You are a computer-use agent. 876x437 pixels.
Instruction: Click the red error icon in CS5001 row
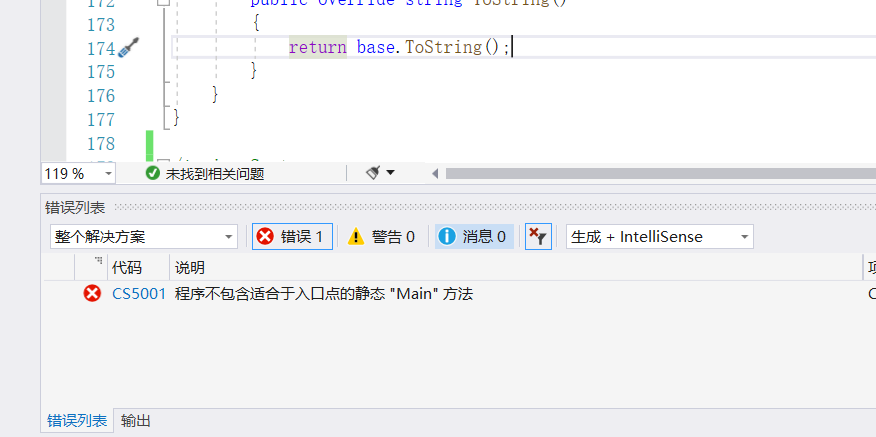(92, 293)
